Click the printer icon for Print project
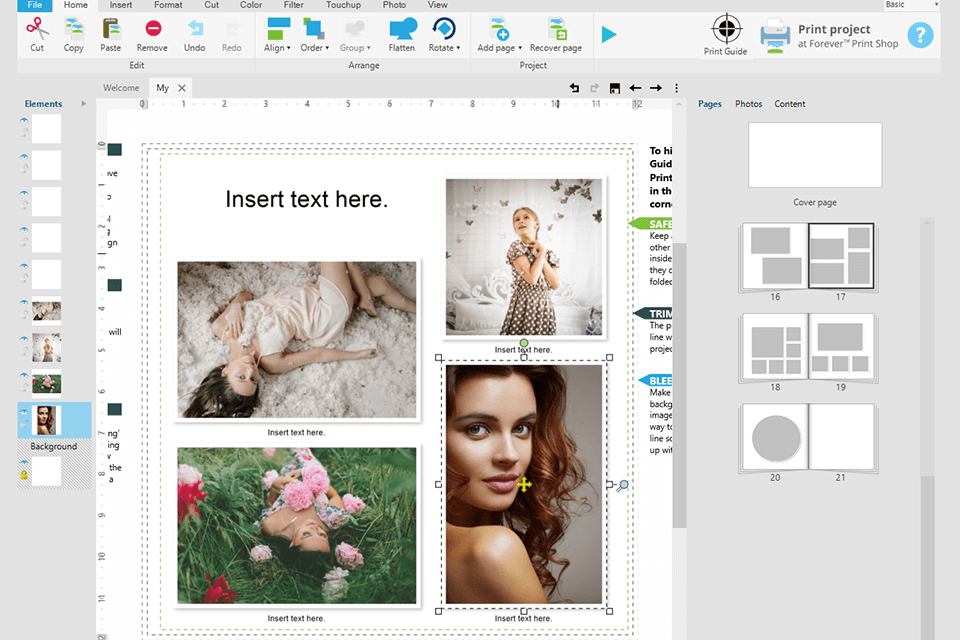960x640 pixels. 775,36
